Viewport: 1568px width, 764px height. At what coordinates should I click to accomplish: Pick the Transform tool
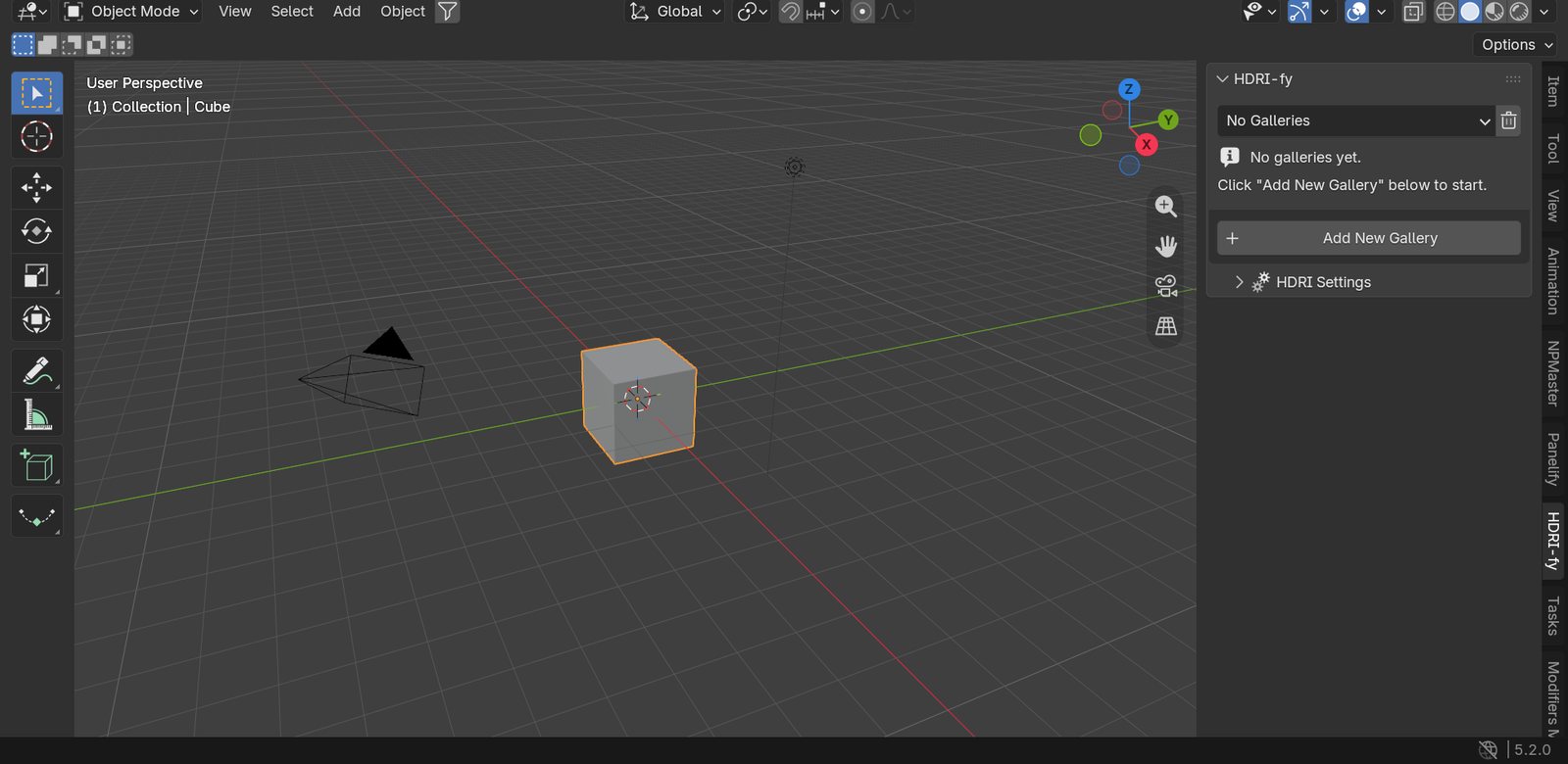[37, 319]
